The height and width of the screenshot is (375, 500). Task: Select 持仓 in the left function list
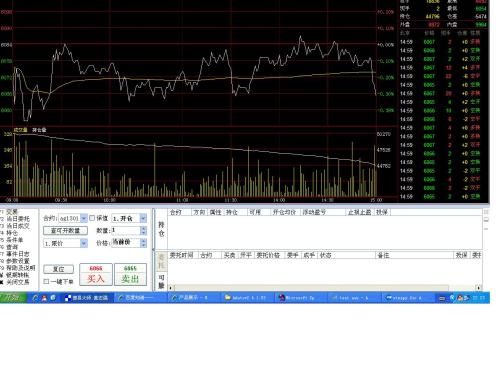[x=12, y=233]
